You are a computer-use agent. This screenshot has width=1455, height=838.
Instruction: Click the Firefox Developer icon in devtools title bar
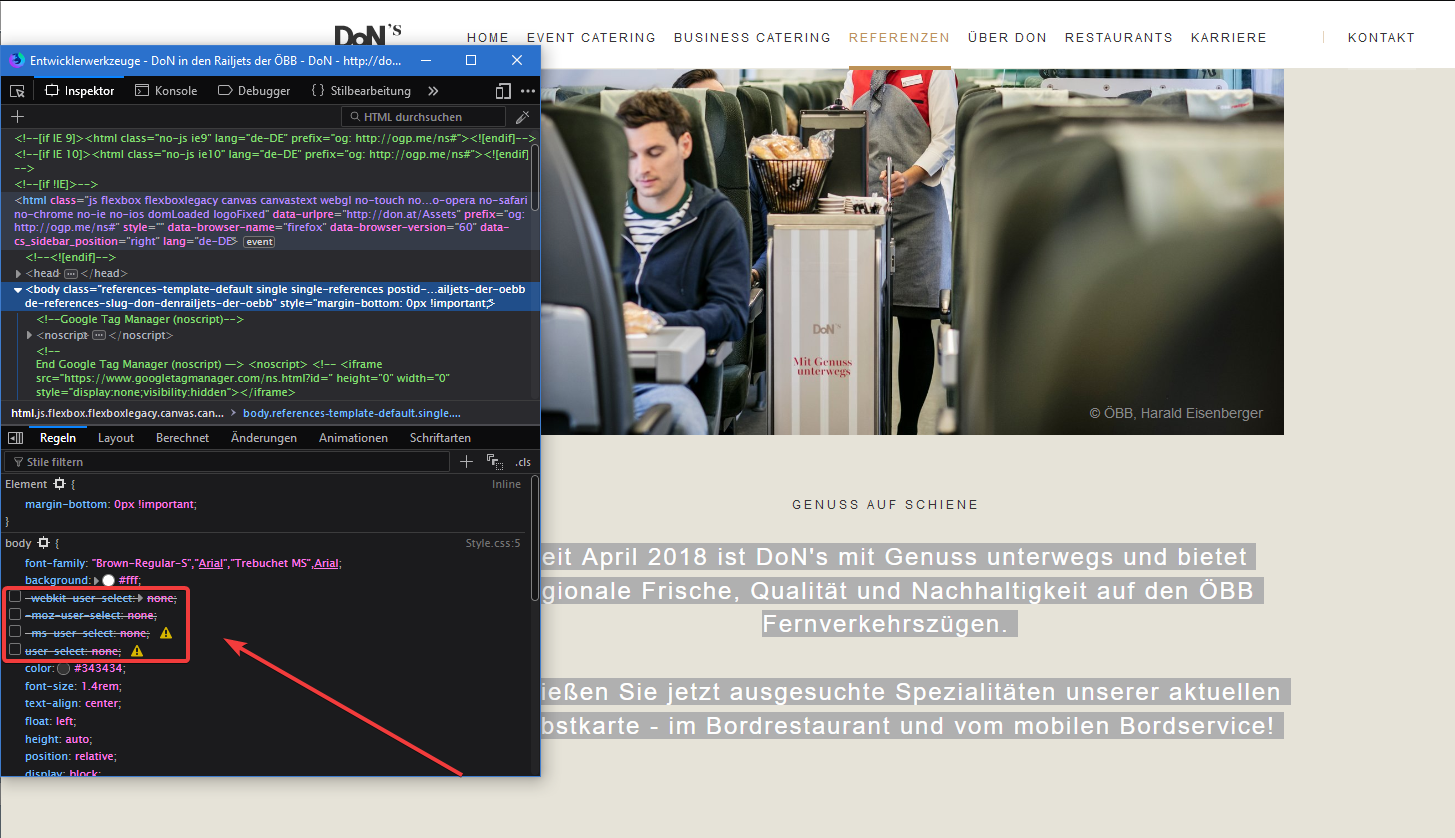click(x=17, y=60)
